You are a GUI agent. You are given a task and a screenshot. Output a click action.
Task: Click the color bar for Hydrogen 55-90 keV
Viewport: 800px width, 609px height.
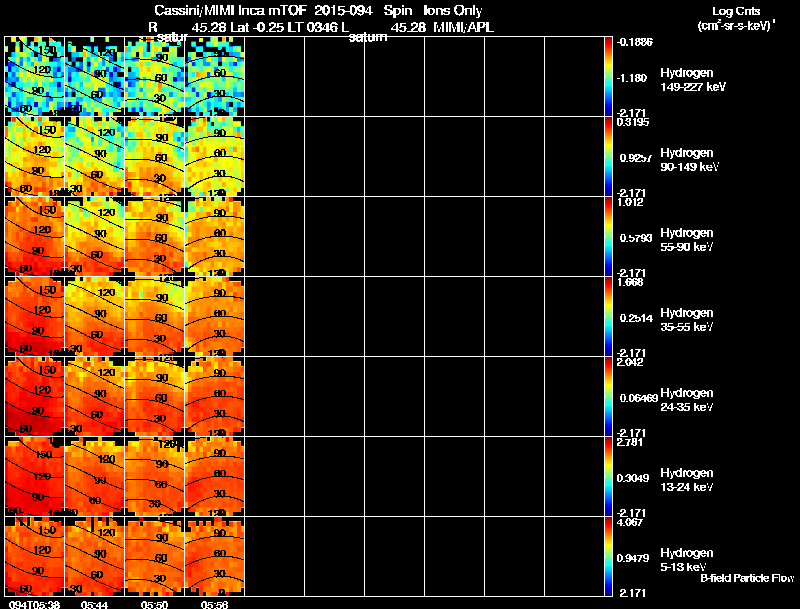(x=608, y=237)
